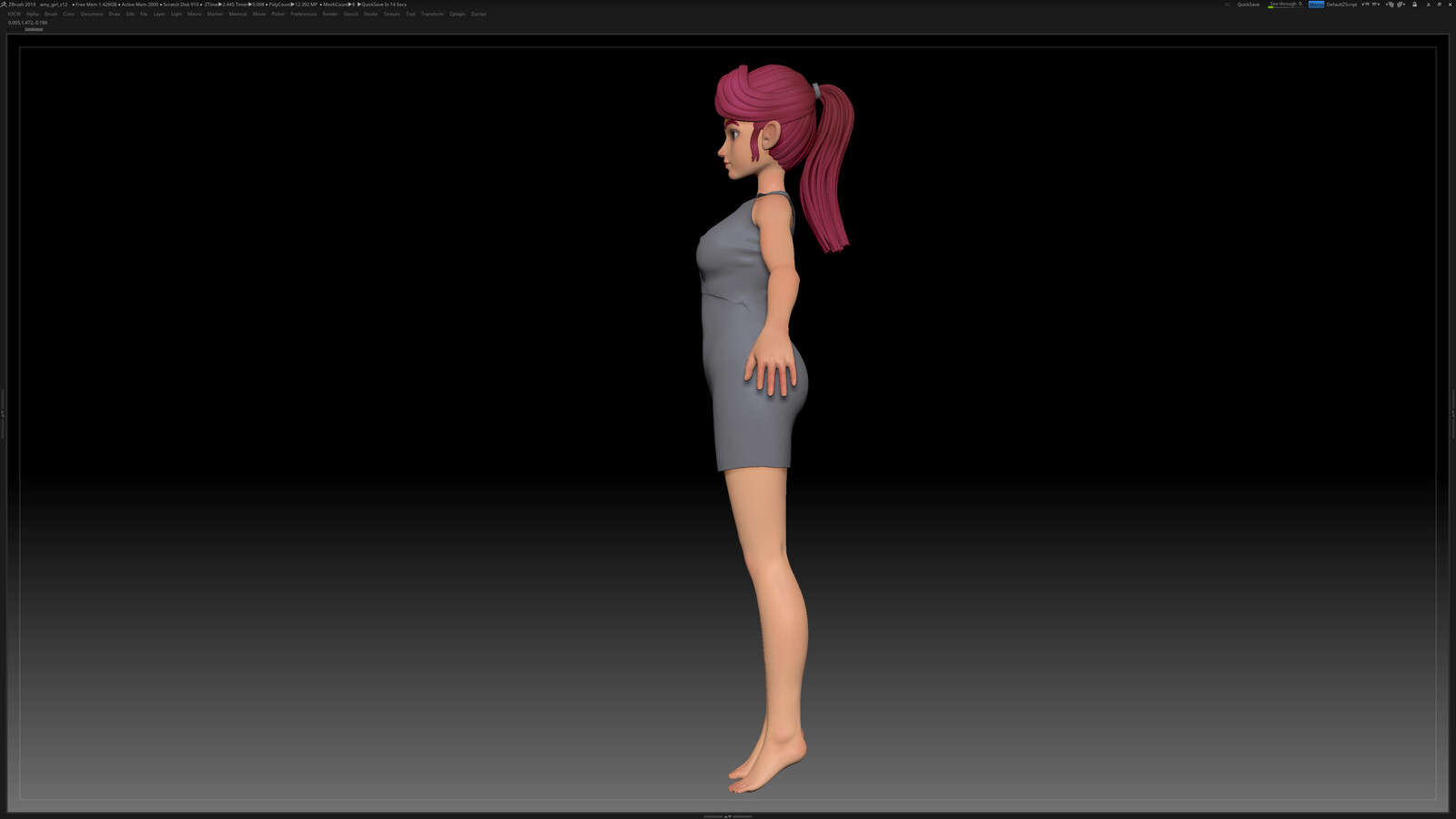Click the Active Mem 2000 status text
1456x819 pixels.
pyautogui.click(x=140, y=5)
